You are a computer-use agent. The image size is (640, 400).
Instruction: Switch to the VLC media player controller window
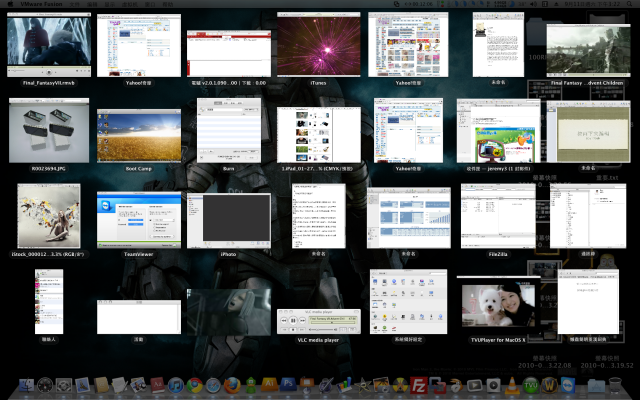319,322
